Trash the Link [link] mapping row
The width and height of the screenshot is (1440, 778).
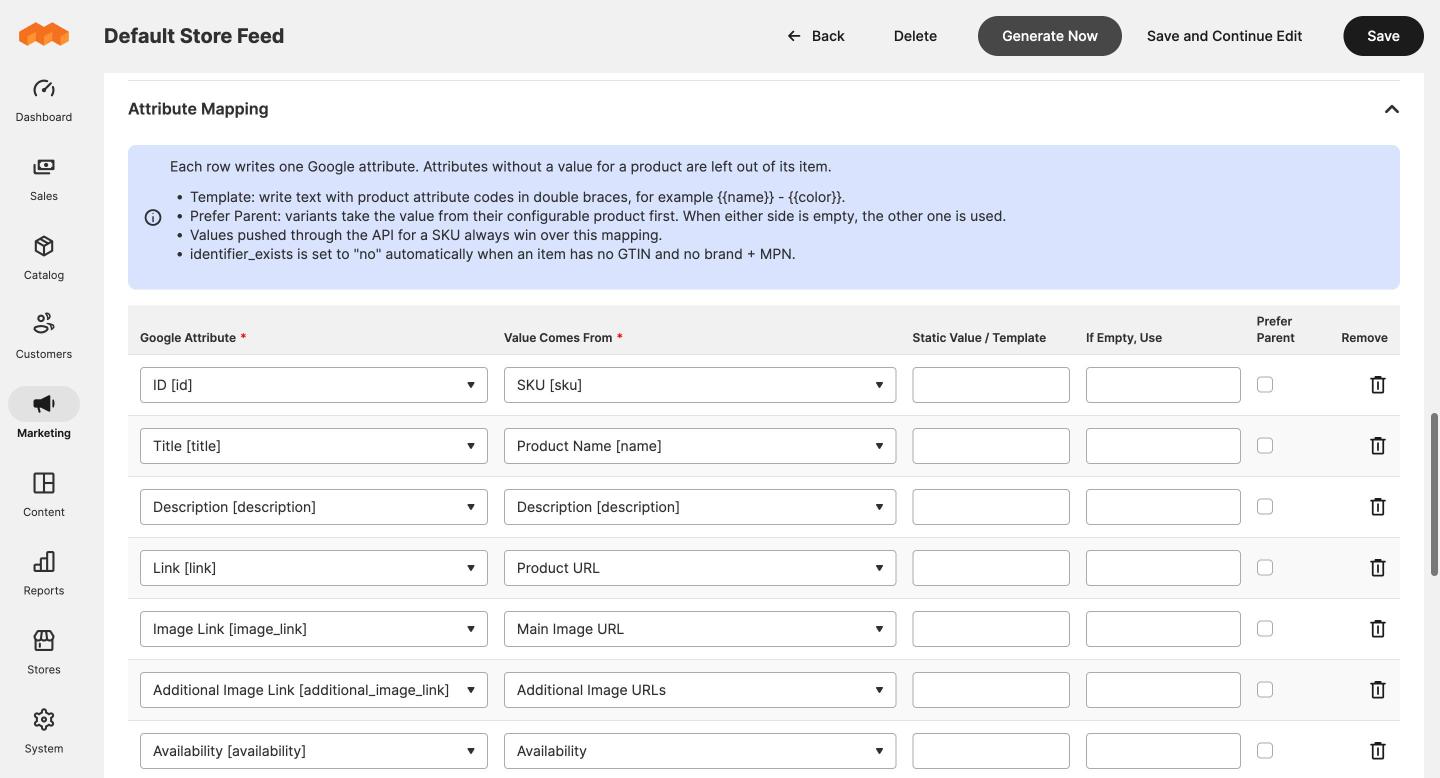(1377, 568)
